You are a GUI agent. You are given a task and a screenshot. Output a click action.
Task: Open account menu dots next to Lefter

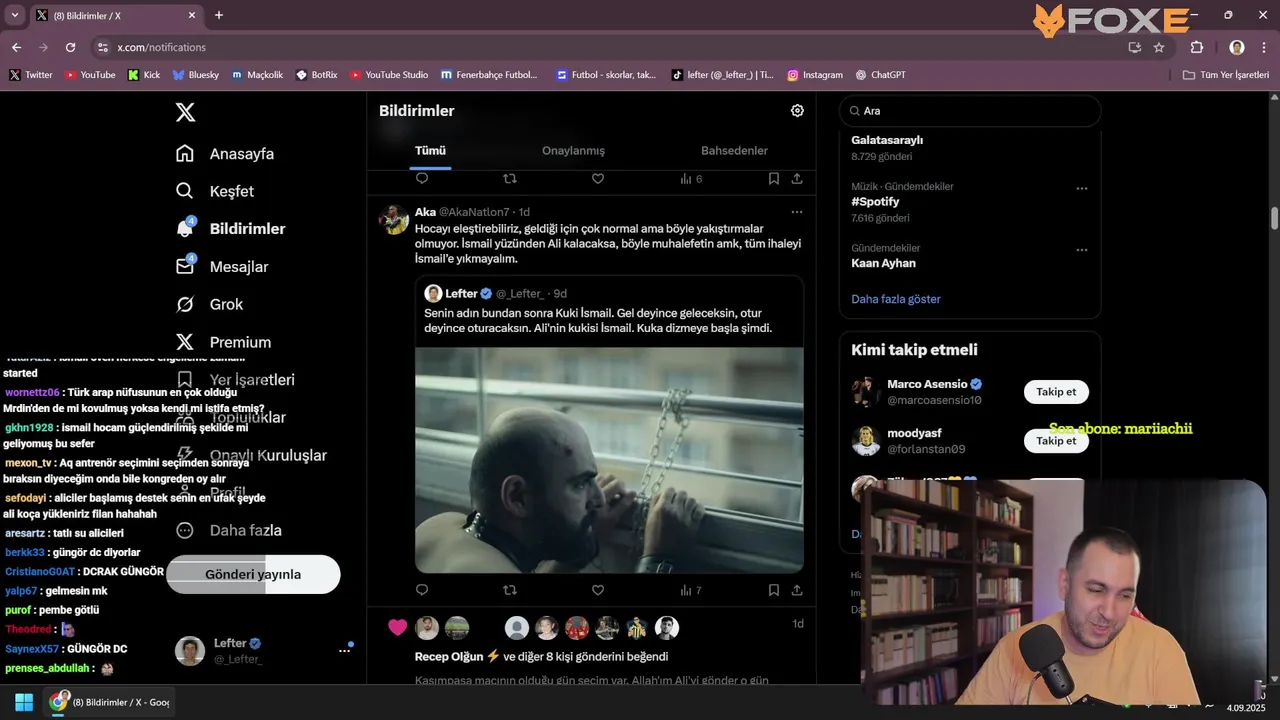click(x=344, y=650)
